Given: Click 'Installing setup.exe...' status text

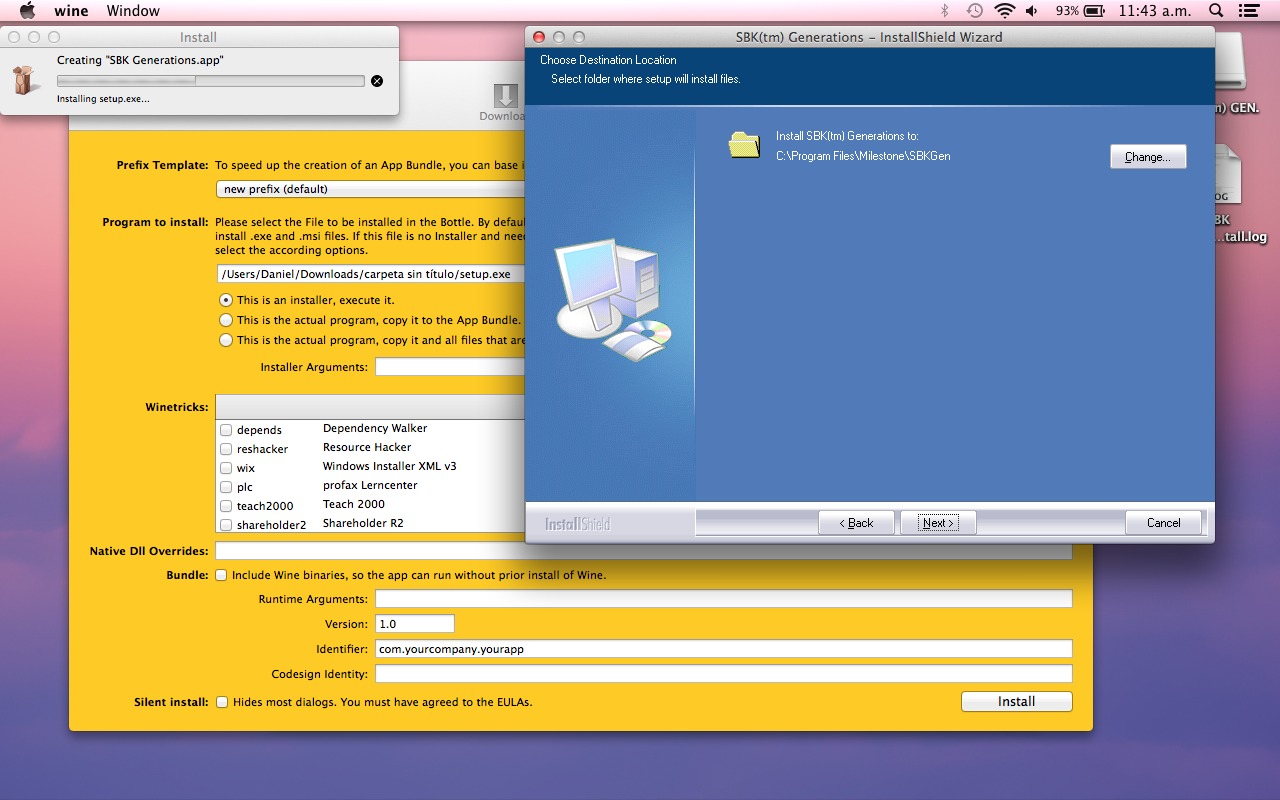Looking at the screenshot, I should (103, 99).
